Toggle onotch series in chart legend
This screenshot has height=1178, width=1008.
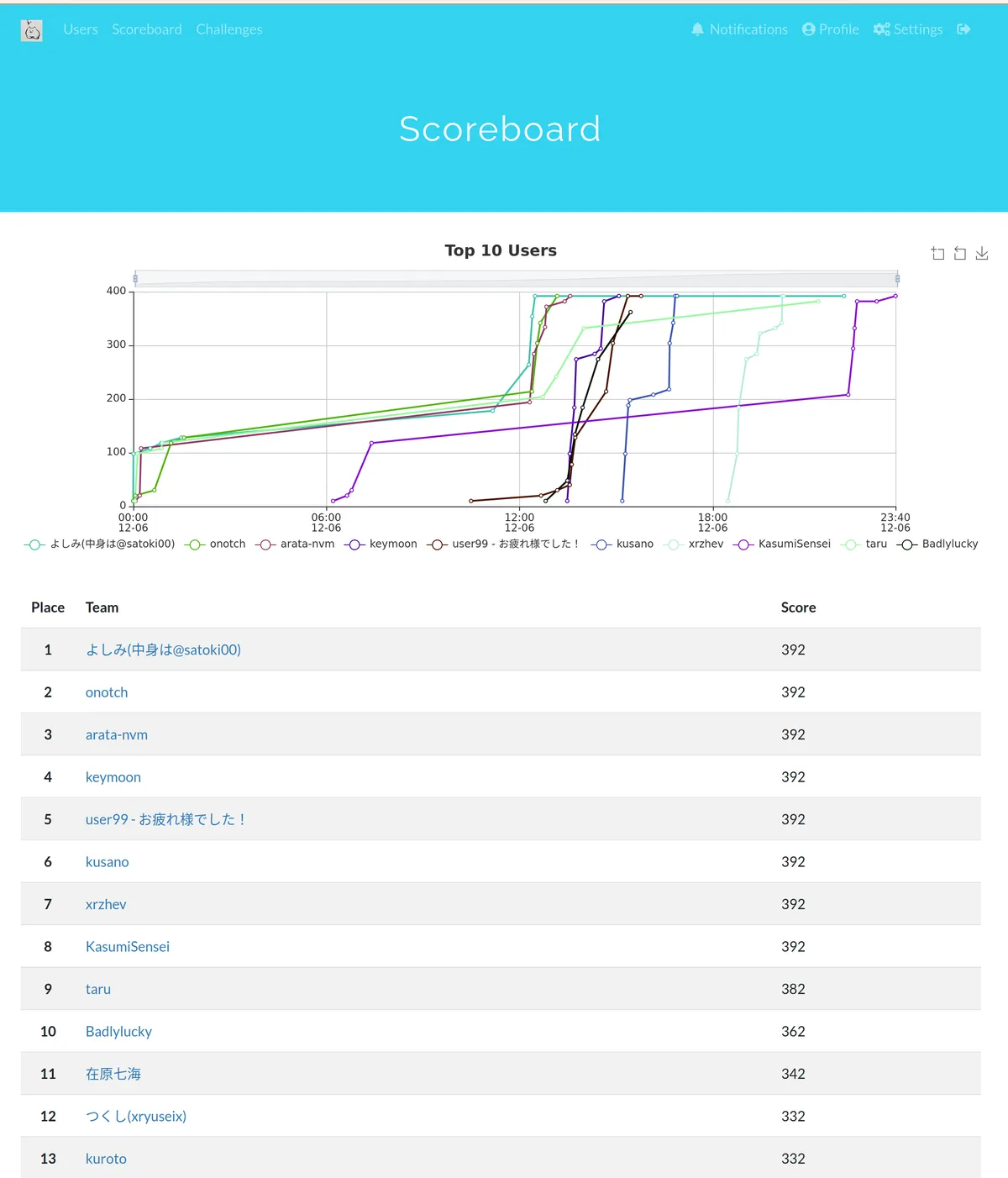pyautogui.click(x=217, y=544)
